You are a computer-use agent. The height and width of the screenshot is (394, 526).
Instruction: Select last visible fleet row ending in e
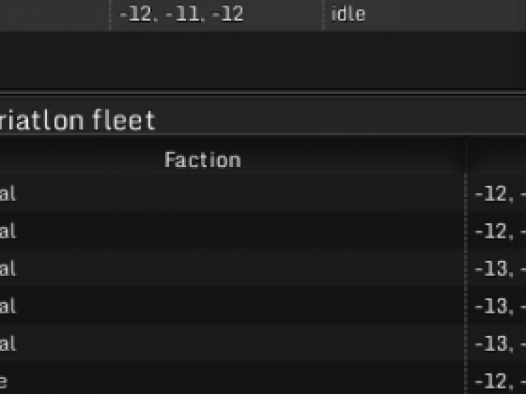[232, 381]
